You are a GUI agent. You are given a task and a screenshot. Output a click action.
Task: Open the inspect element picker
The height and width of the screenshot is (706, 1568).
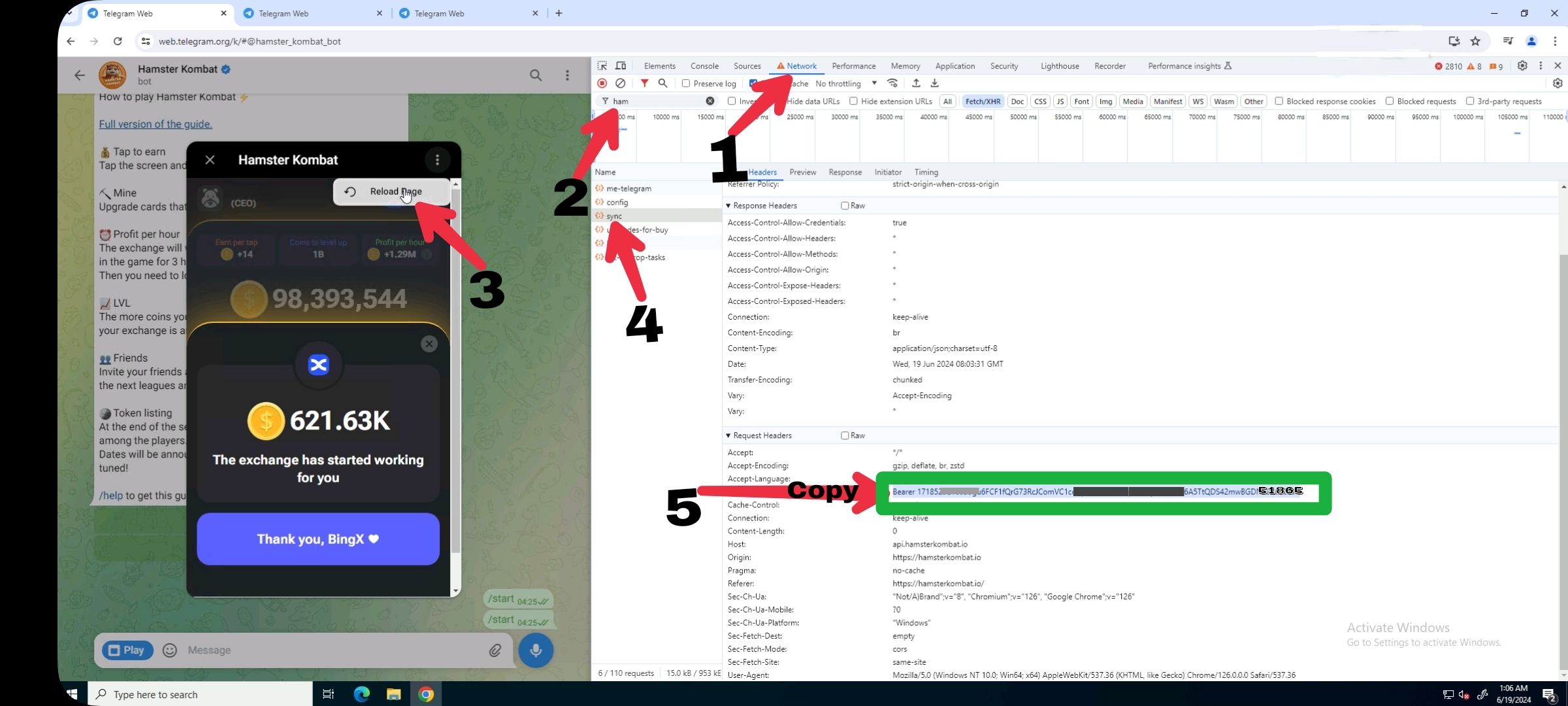point(602,65)
